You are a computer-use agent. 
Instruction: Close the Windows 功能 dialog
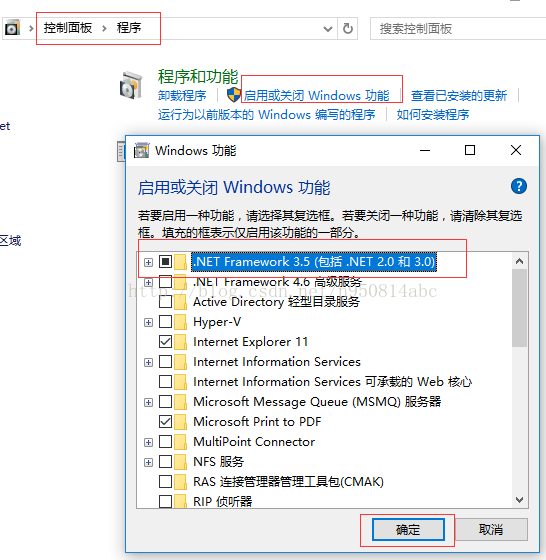(x=516, y=150)
